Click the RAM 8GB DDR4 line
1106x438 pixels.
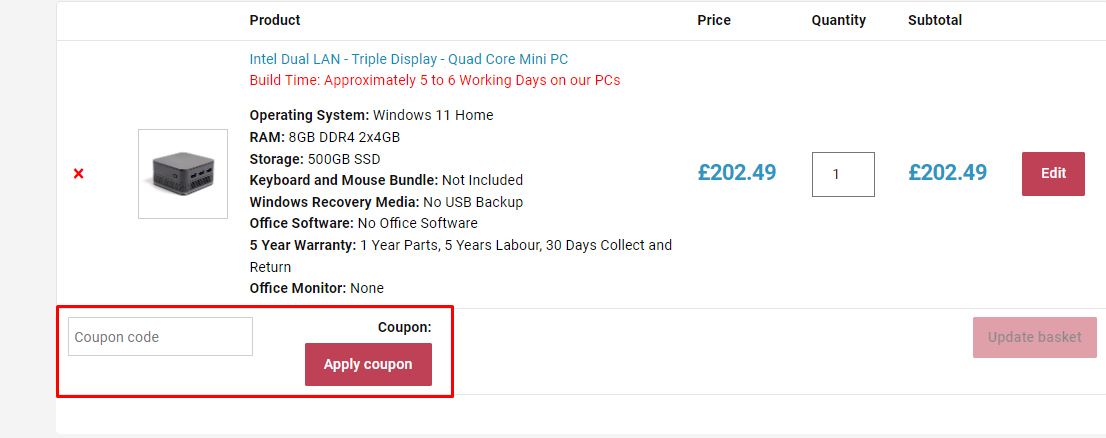pos(324,137)
